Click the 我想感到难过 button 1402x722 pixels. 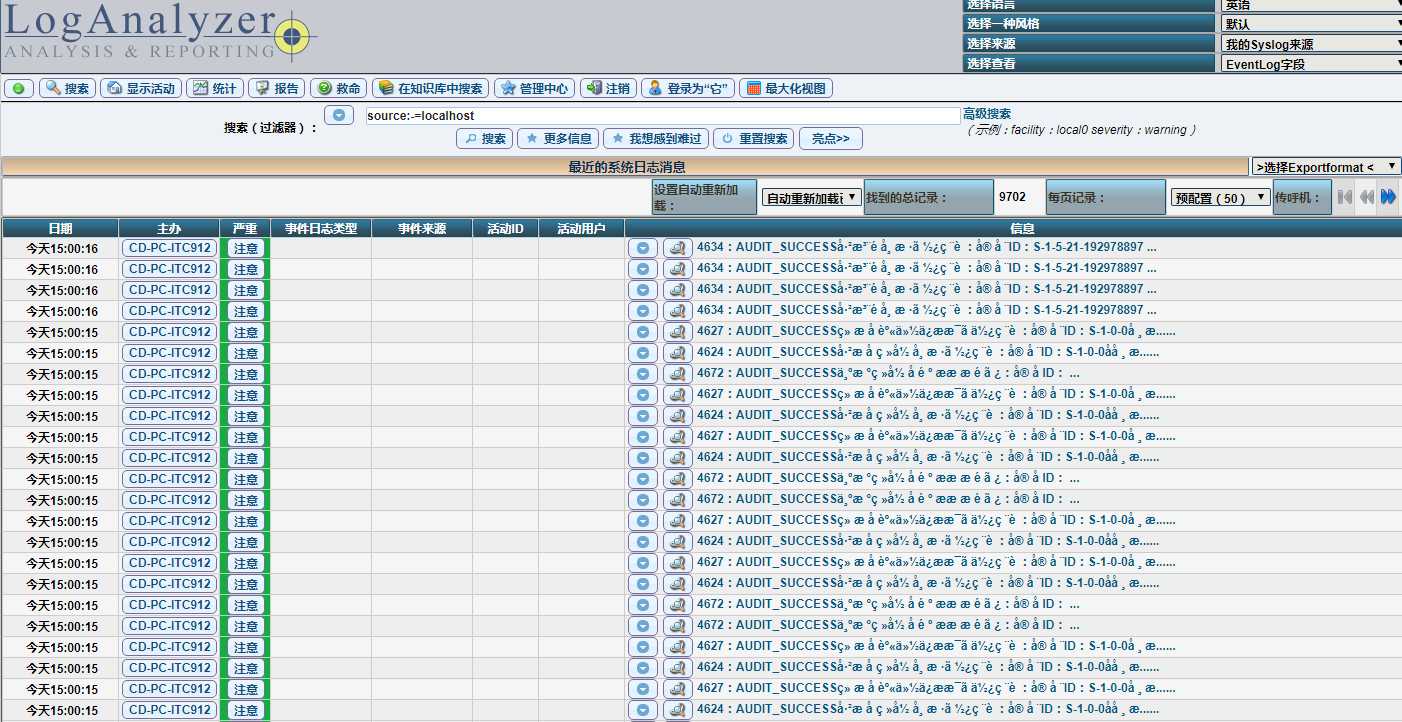pos(656,139)
